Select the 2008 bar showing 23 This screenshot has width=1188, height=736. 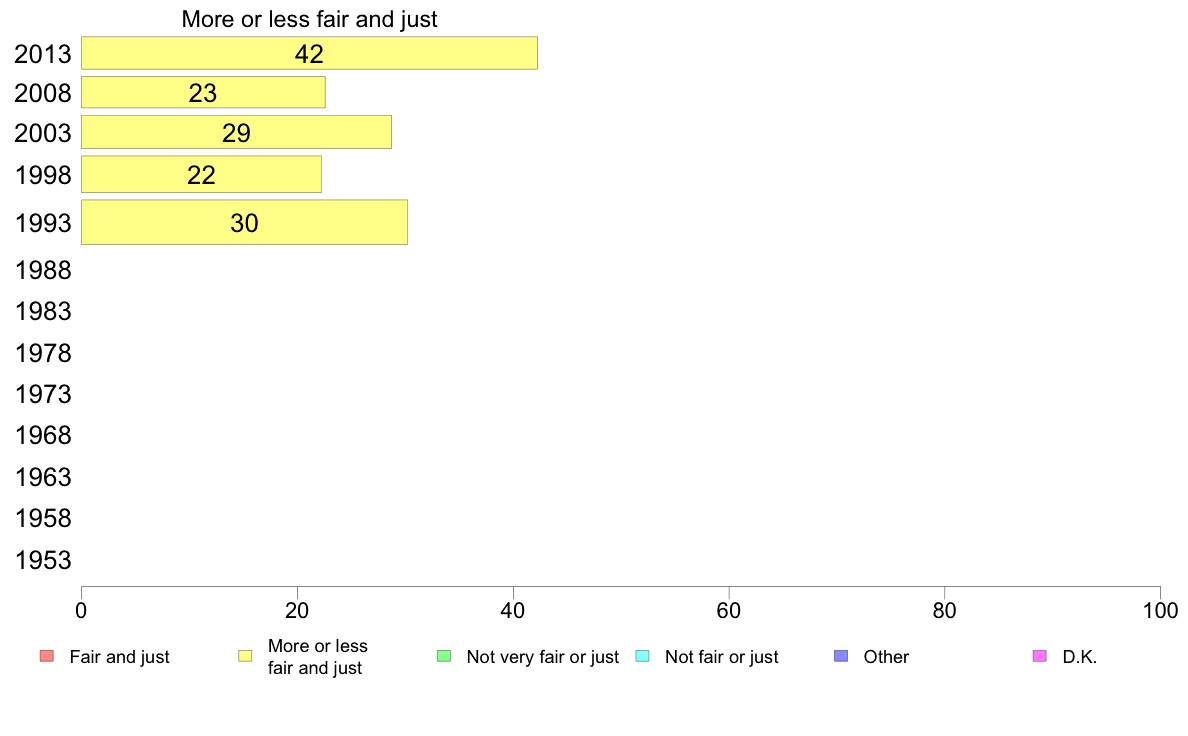click(x=203, y=92)
